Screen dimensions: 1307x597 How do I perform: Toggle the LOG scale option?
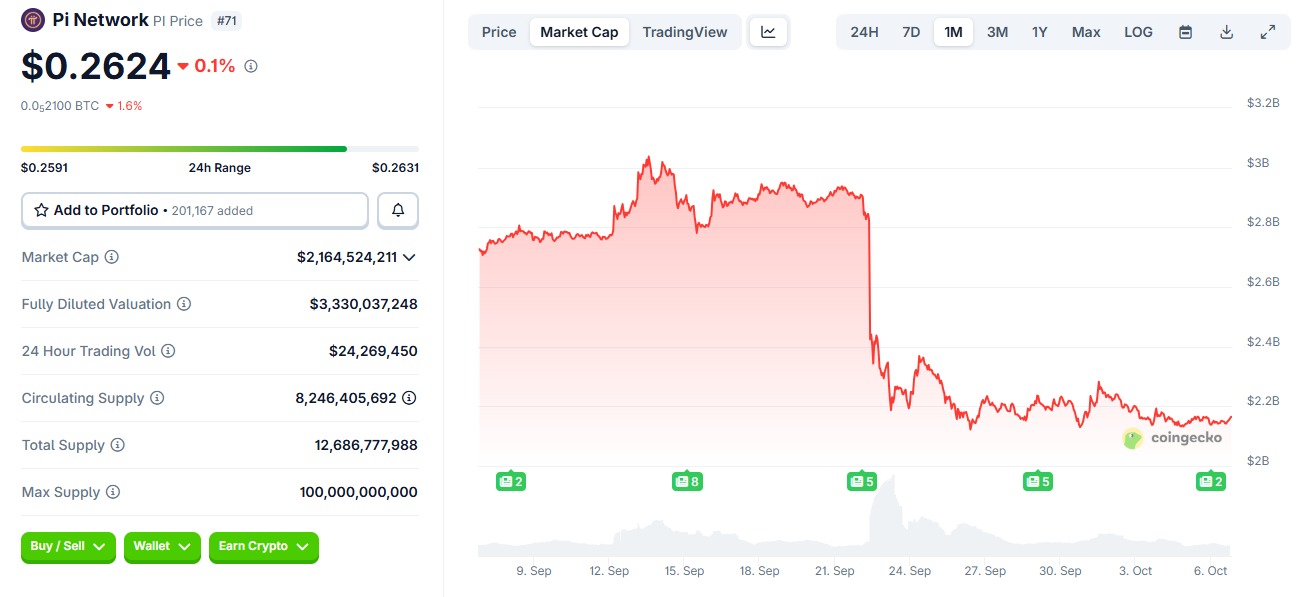tap(1138, 32)
